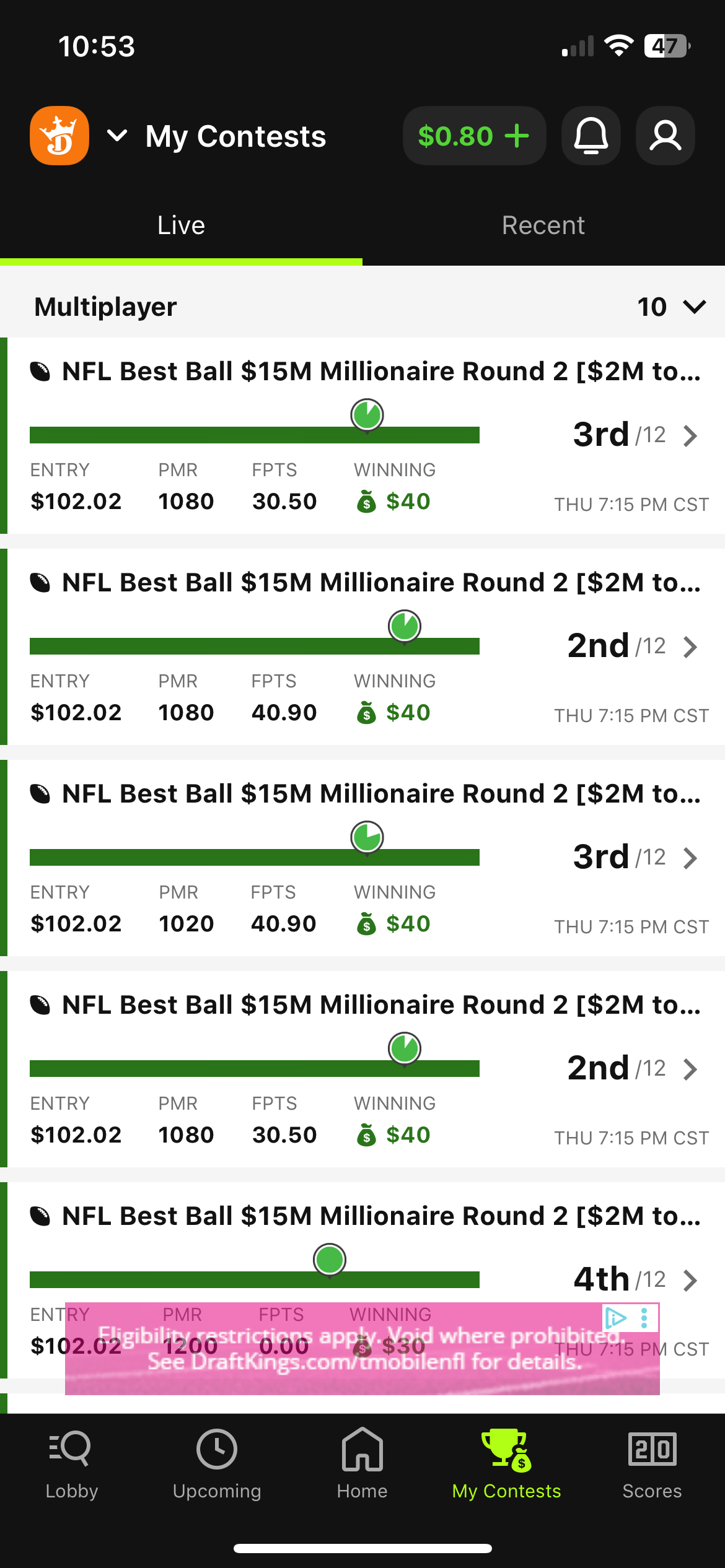
Task: Select the Live tab
Action: (181, 225)
